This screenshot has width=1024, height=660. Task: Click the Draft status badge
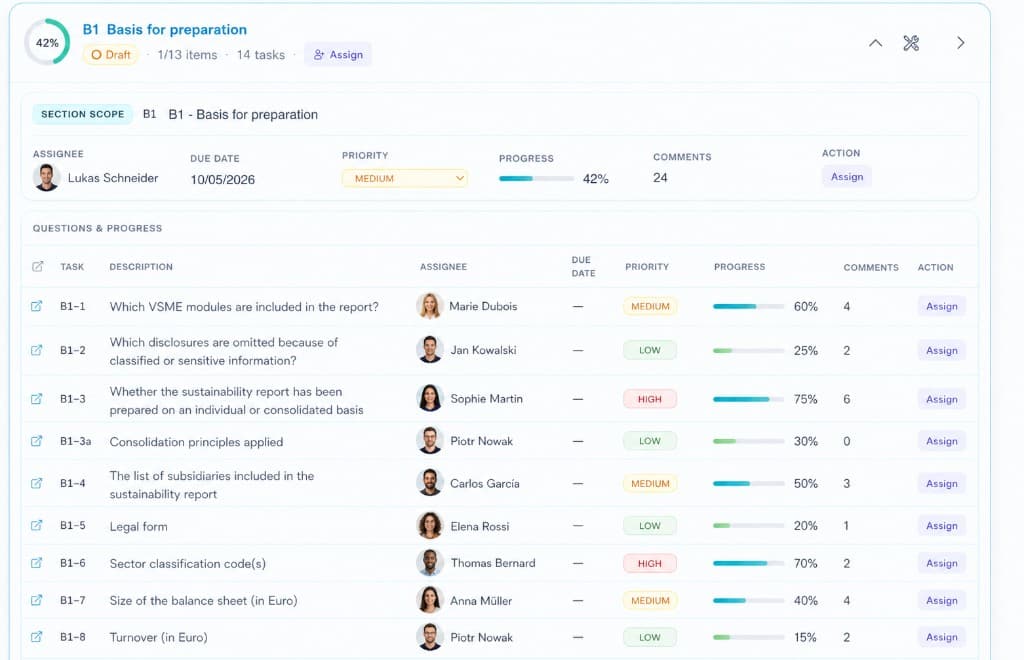111,55
